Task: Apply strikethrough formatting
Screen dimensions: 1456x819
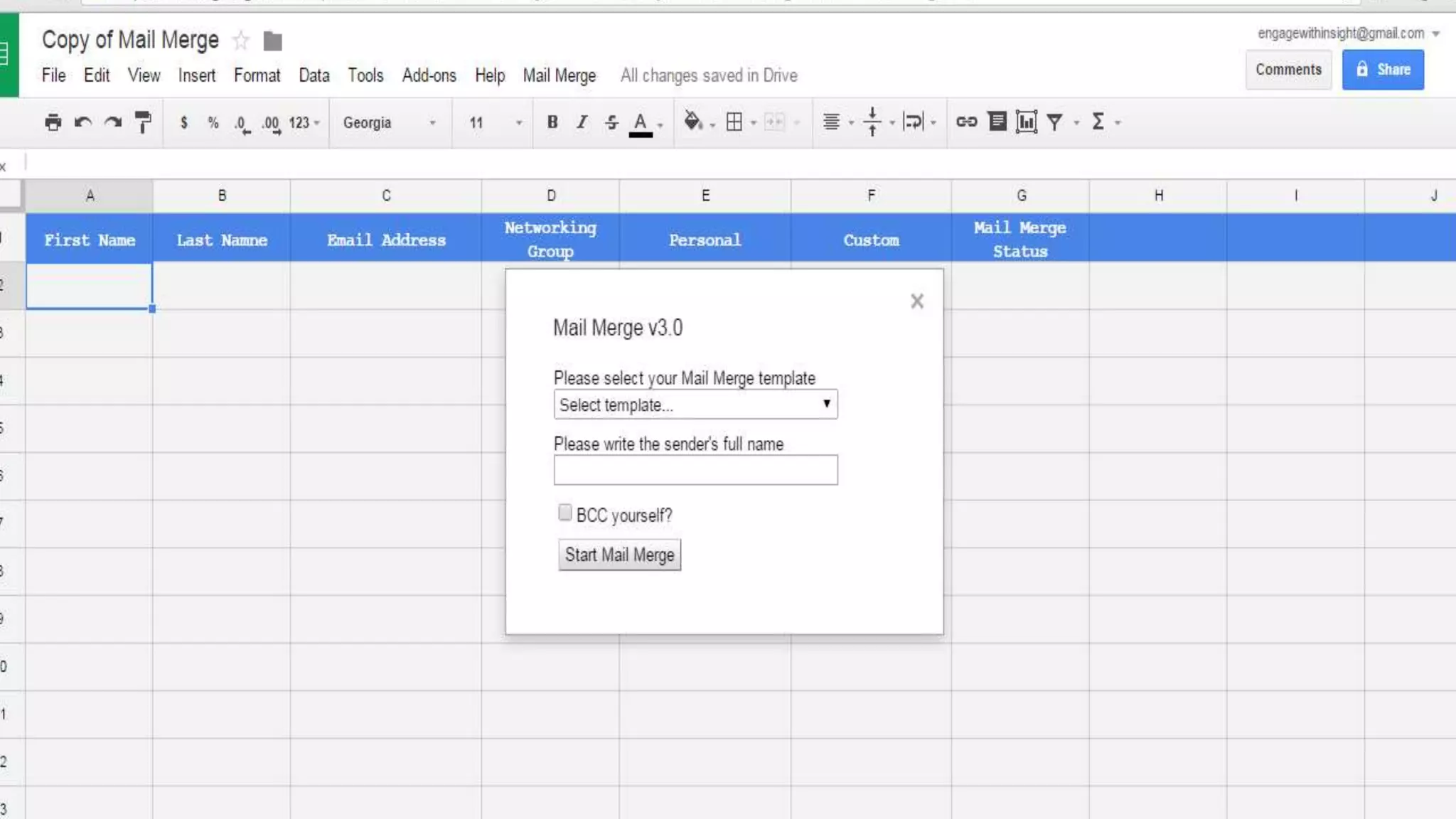Action: point(611,122)
